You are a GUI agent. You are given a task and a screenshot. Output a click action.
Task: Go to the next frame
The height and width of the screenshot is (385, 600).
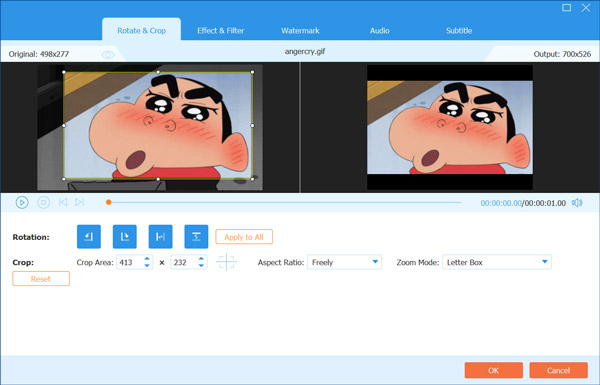(x=79, y=202)
